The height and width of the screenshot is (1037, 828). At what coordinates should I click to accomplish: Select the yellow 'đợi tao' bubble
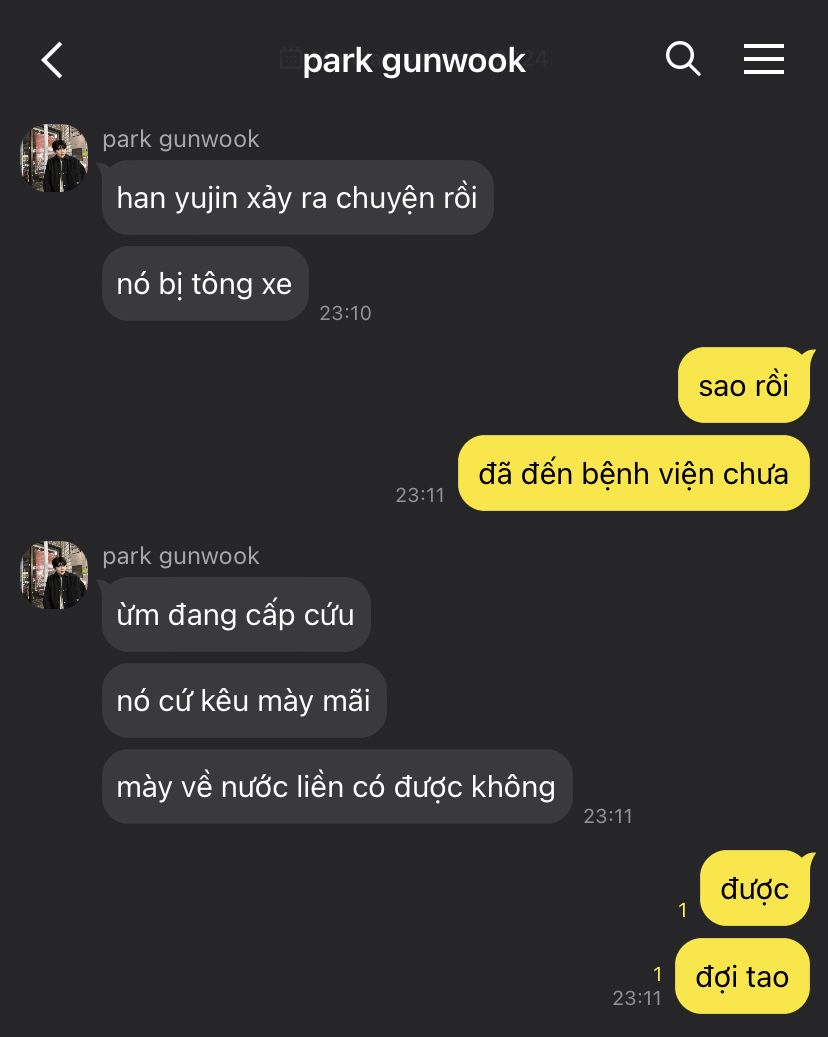click(742, 976)
